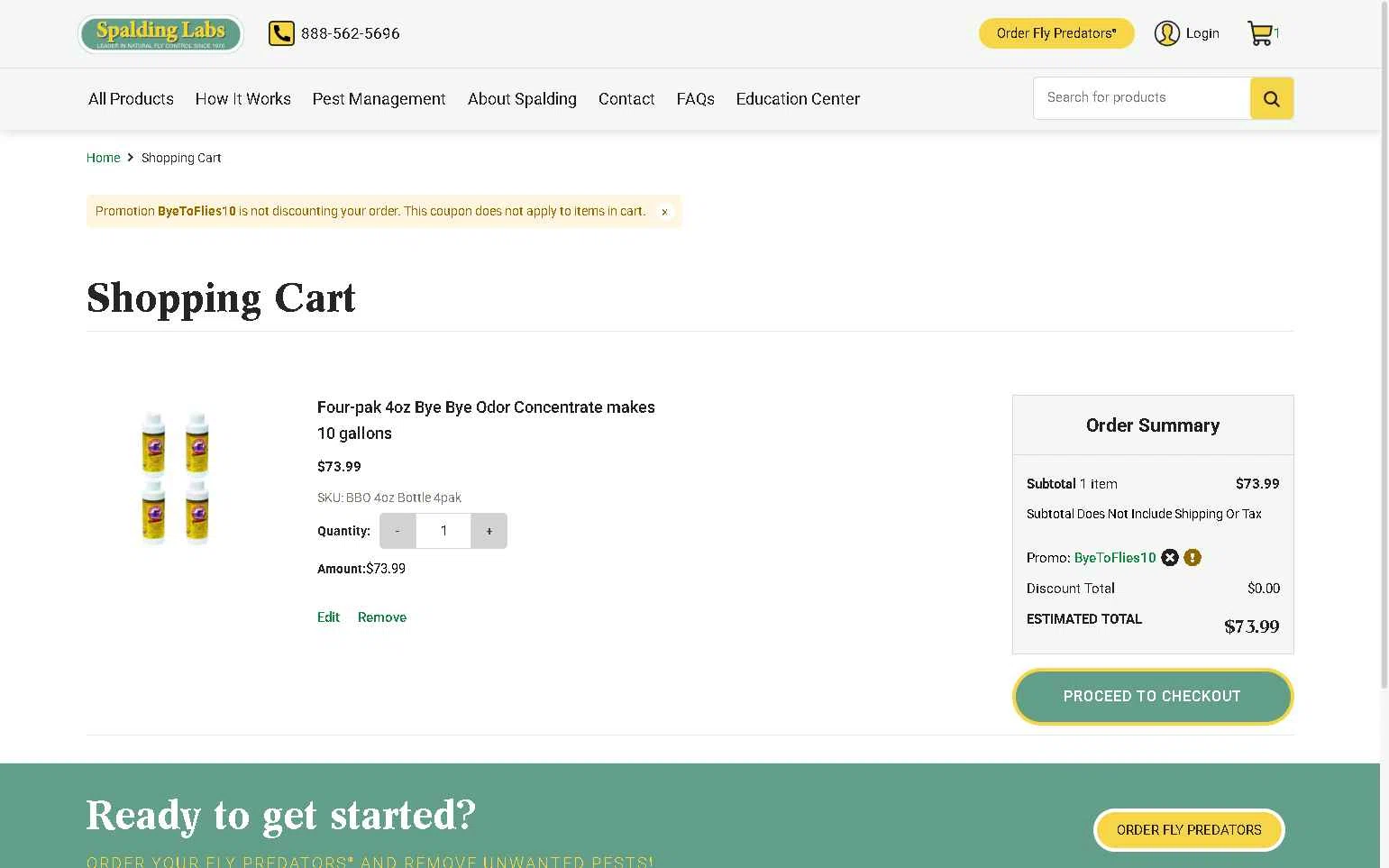Open the About Spalding menu
This screenshot has width=1389, height=868.
pos(522,99)
